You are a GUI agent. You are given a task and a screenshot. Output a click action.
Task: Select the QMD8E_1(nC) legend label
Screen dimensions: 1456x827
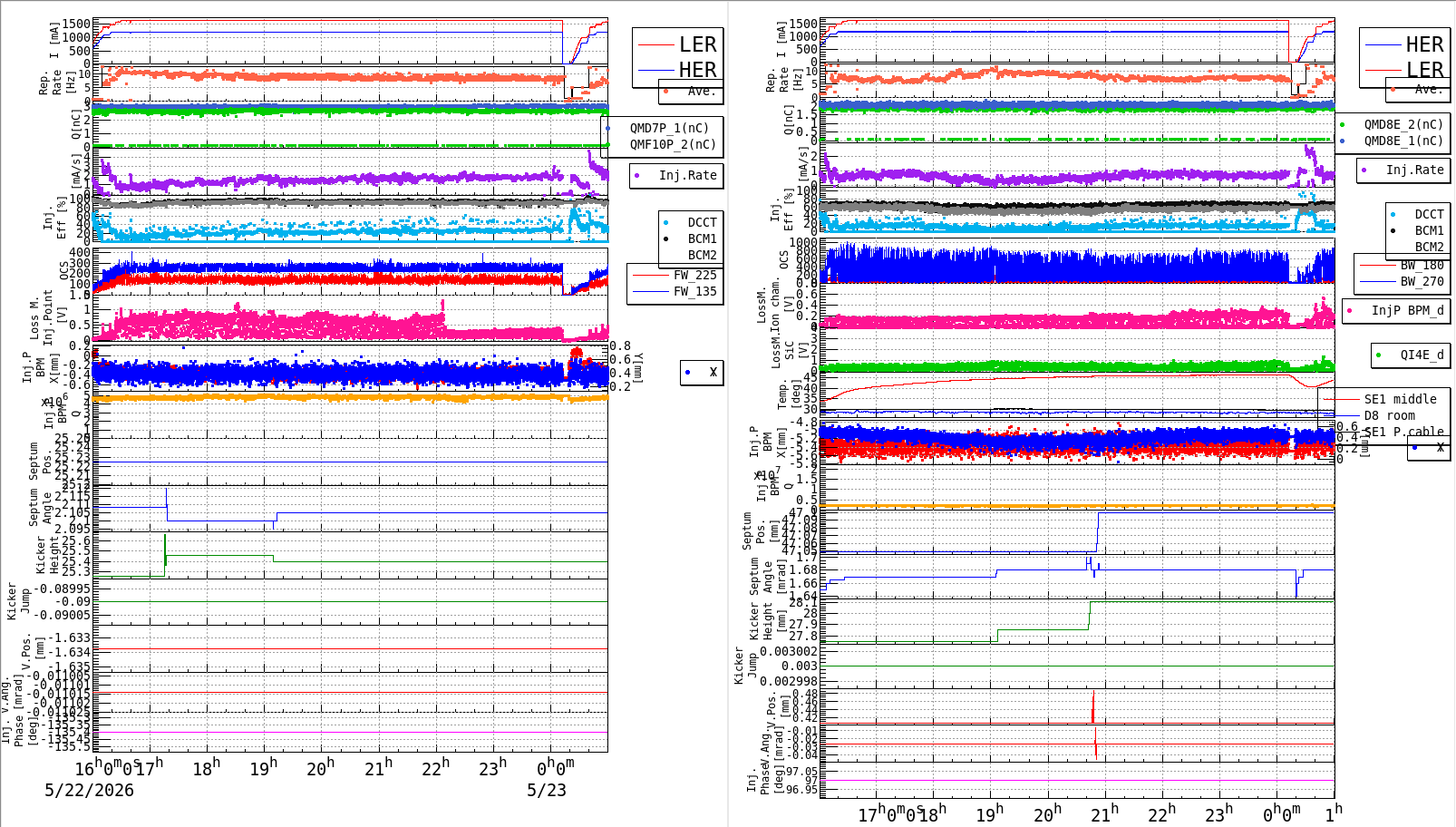click(1403, 141)
